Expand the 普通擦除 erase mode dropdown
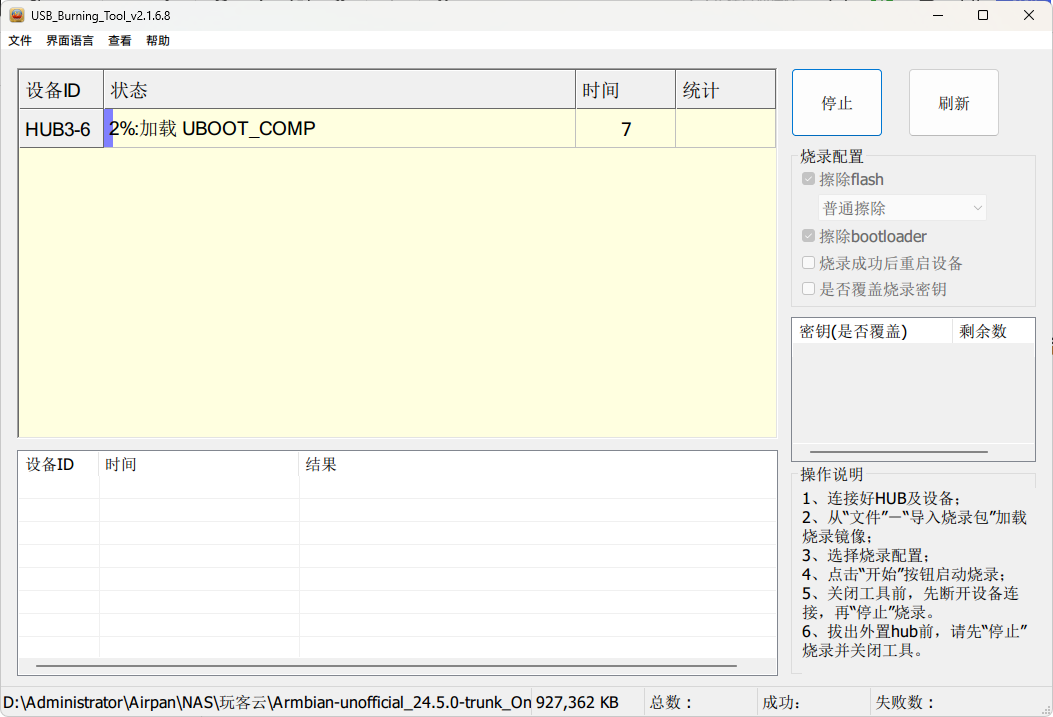 pyautogui.click(x=902, y=208)
